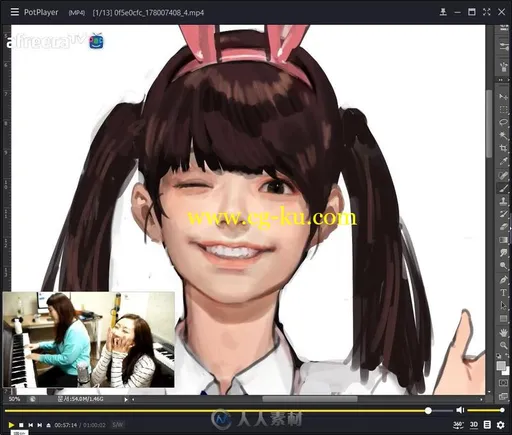Select the Path Selection tool
Viewport: 512px width, 435px height.
coord(503,305)
